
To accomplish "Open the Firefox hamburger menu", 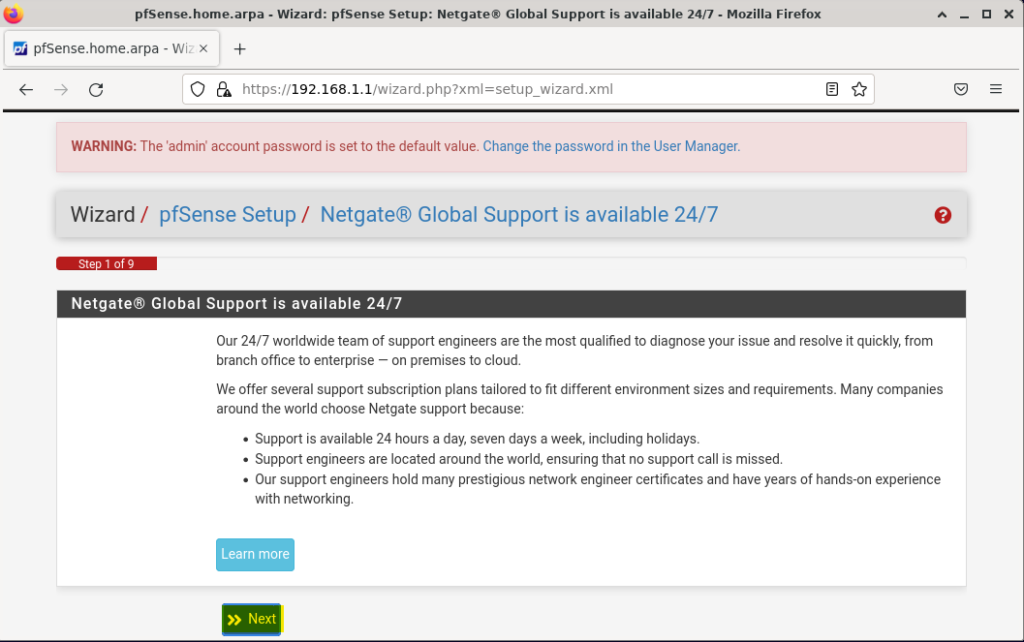I will click(x=995, y=89).
